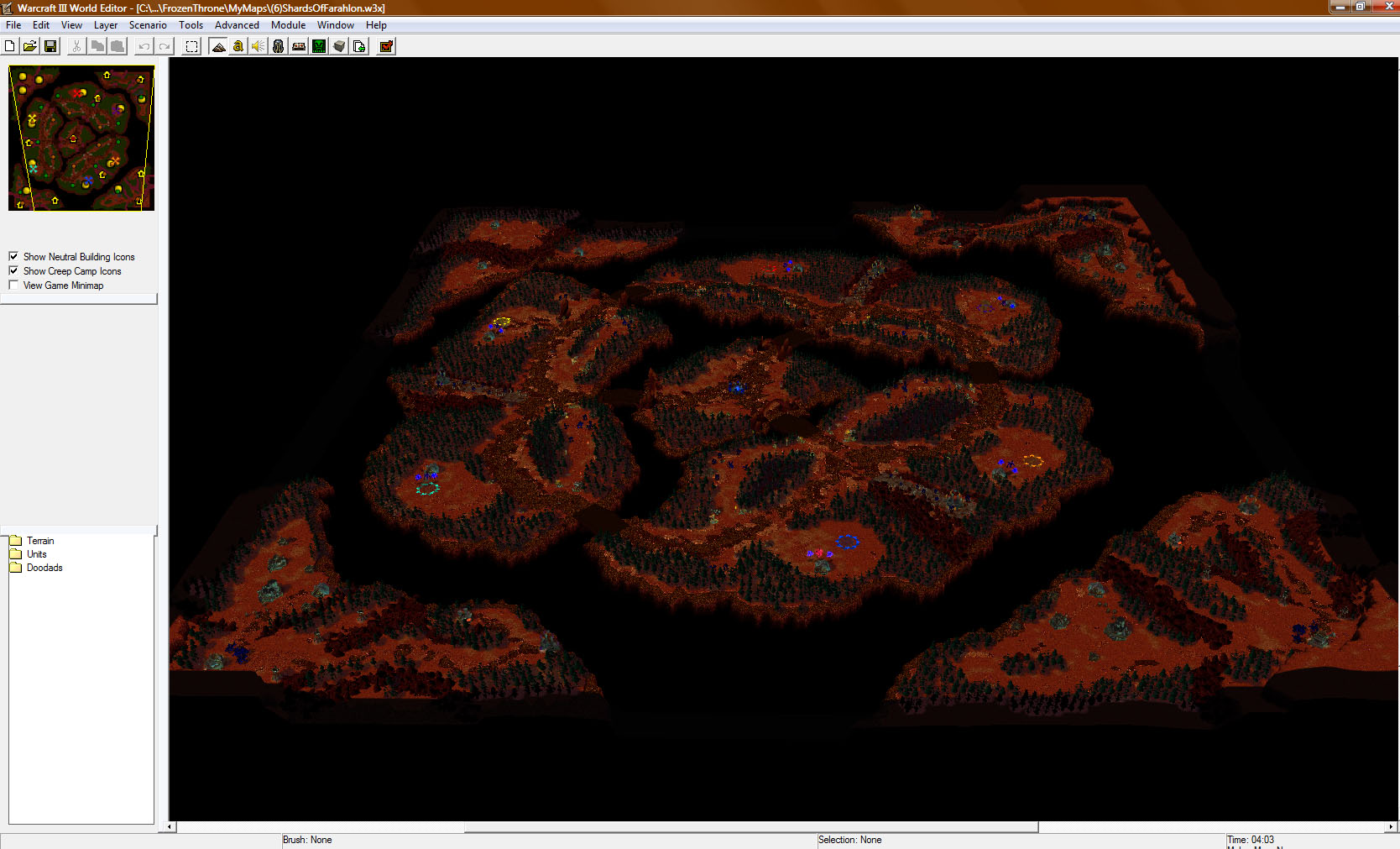Toggle Show Neutral Building Icons checkbox
The image size is (1400, 849).
point(13,256)
